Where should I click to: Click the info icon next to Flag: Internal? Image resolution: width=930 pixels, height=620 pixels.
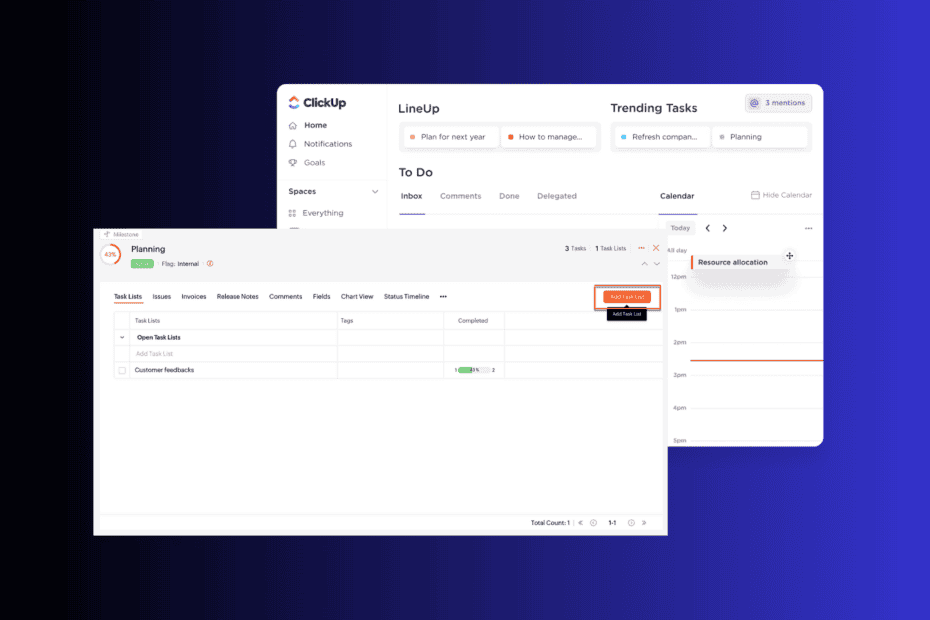click(210, 263)
